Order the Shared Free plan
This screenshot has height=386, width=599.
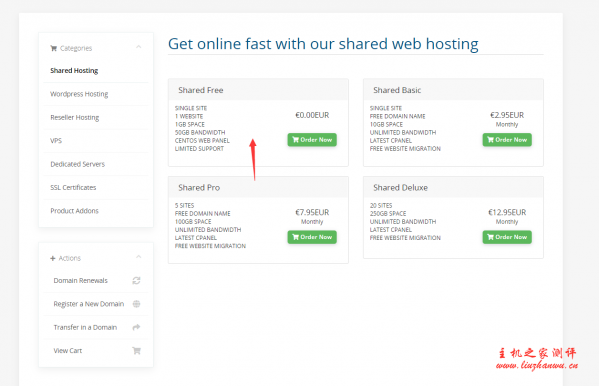pos(312,139)
